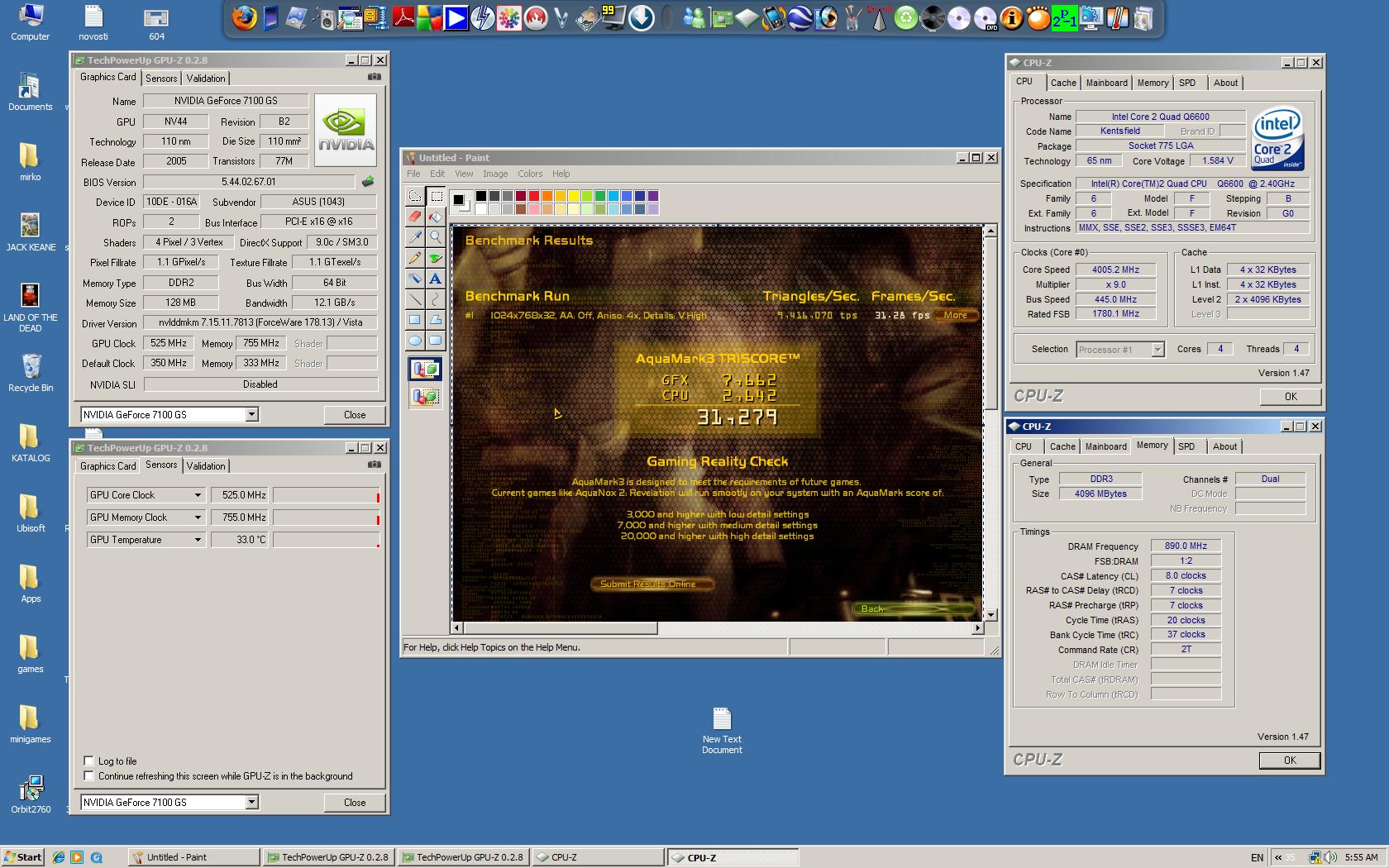Click the BIOS save chip icon in GPU-Z
This screenshot has height=868, width=1389.
pos(368,181)
